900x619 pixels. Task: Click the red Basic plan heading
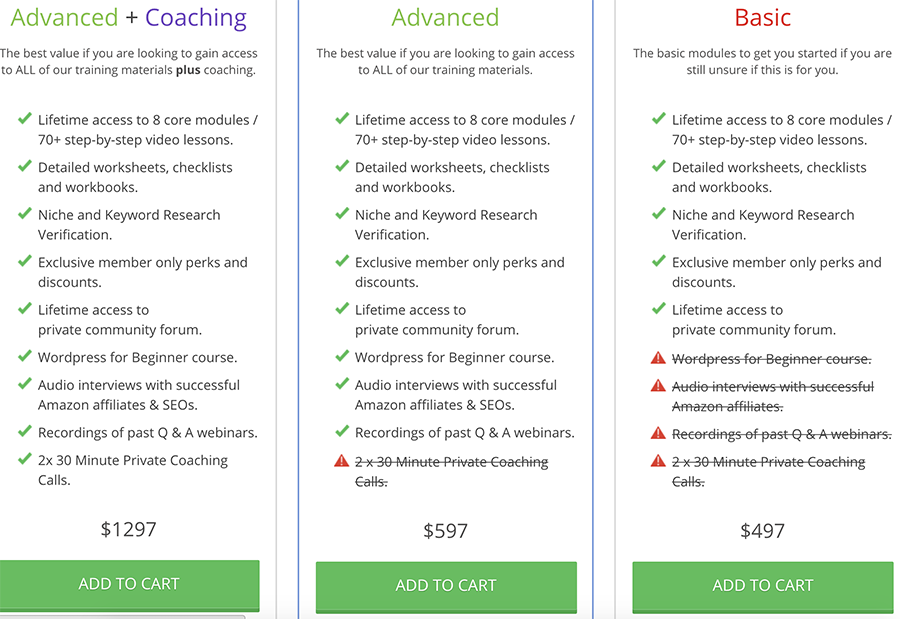point(763,17)
